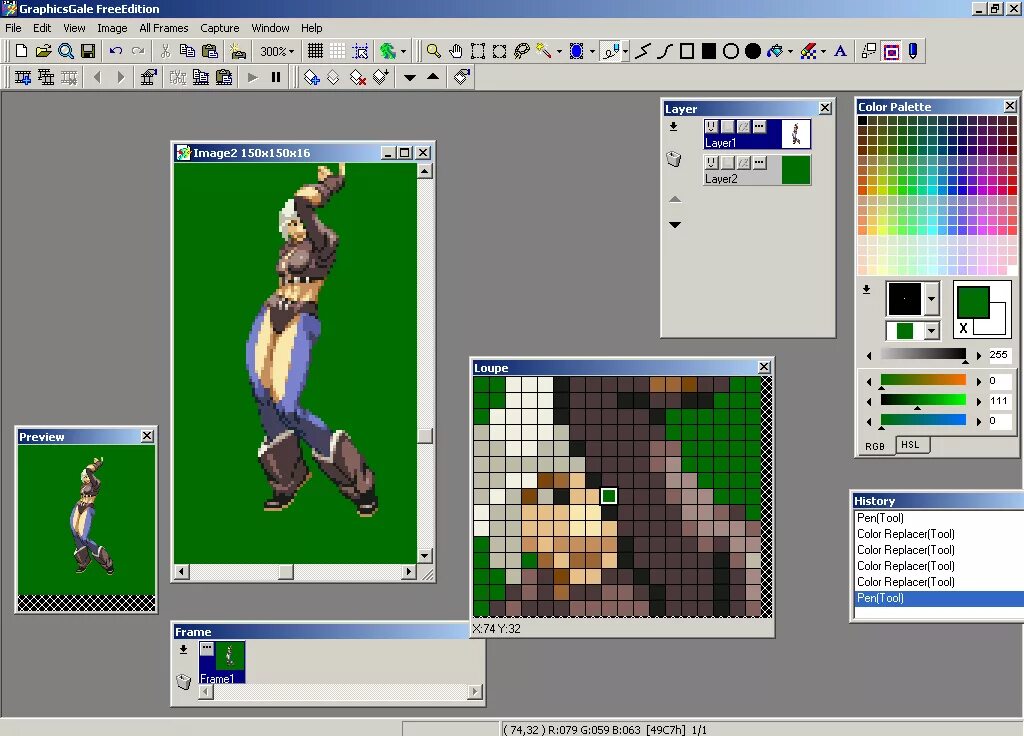Select the outlined Rectangle tool
The height and width of the screenshot is (736, 1024).
[x=687, y=51]
